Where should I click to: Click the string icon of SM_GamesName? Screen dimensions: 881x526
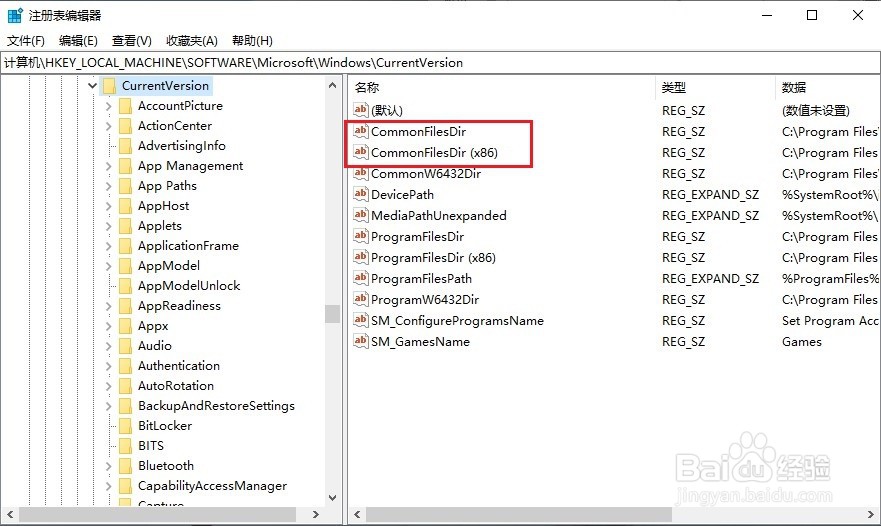(360, 341)
